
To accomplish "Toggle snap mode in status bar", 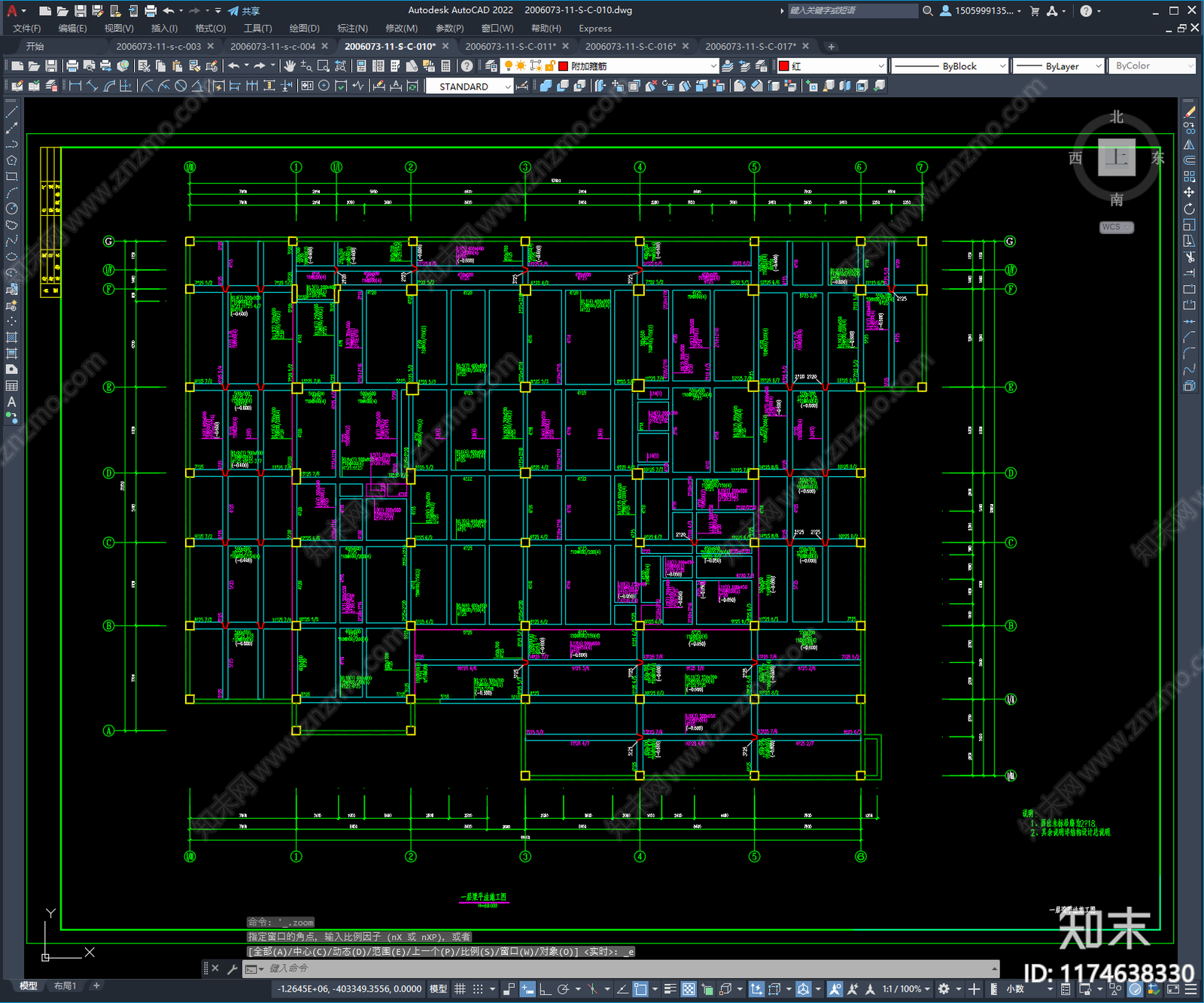I will click(478, 989).
